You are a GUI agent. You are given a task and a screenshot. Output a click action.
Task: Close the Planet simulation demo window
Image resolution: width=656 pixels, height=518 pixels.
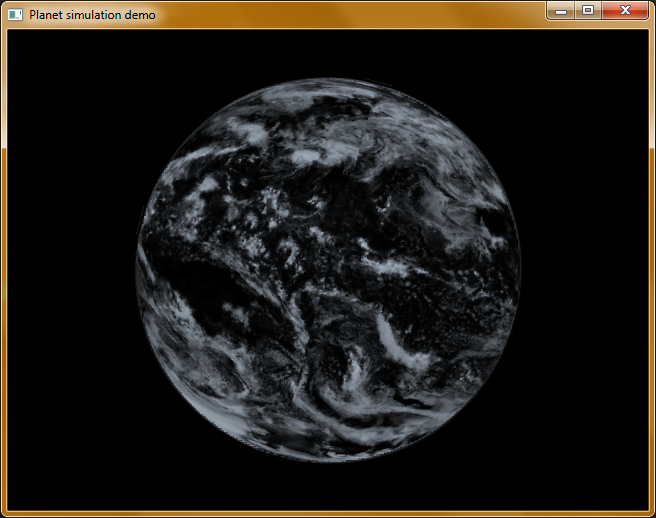tap(625, 10)
